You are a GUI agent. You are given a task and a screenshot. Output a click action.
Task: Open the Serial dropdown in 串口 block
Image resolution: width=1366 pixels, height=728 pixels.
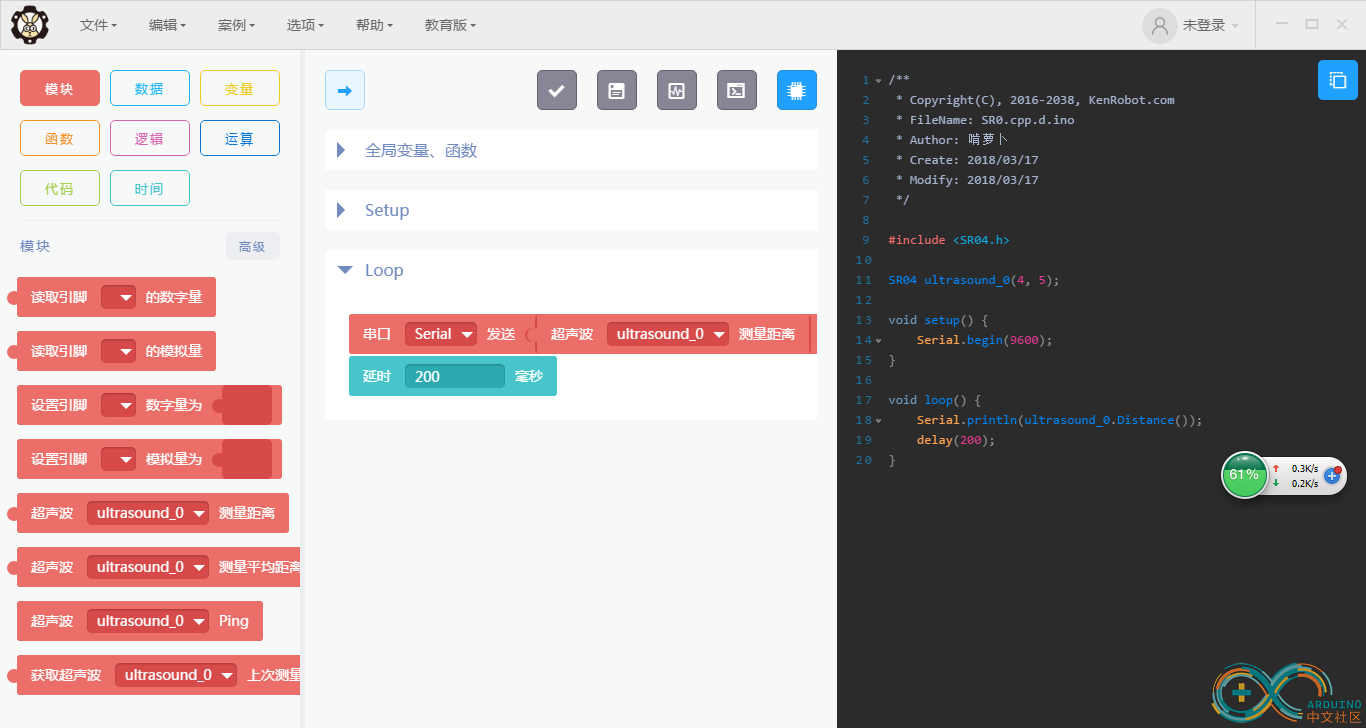441,334
